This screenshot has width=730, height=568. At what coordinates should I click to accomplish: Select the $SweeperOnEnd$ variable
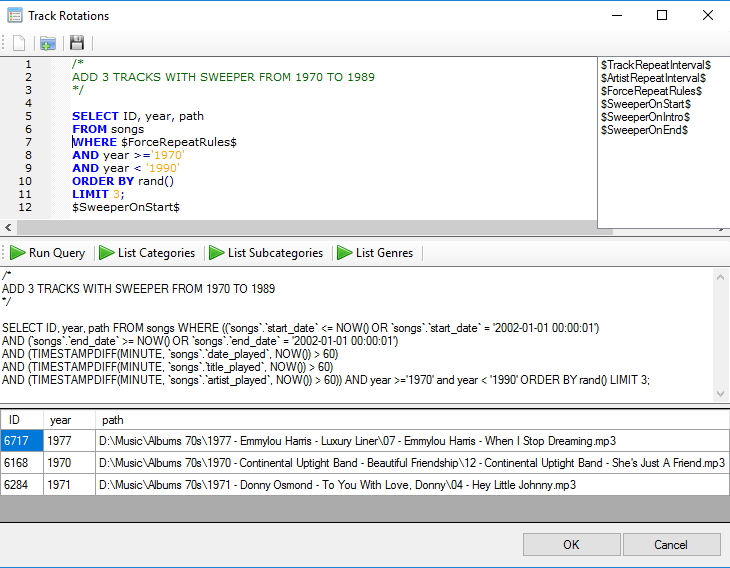tap(644, 130)
